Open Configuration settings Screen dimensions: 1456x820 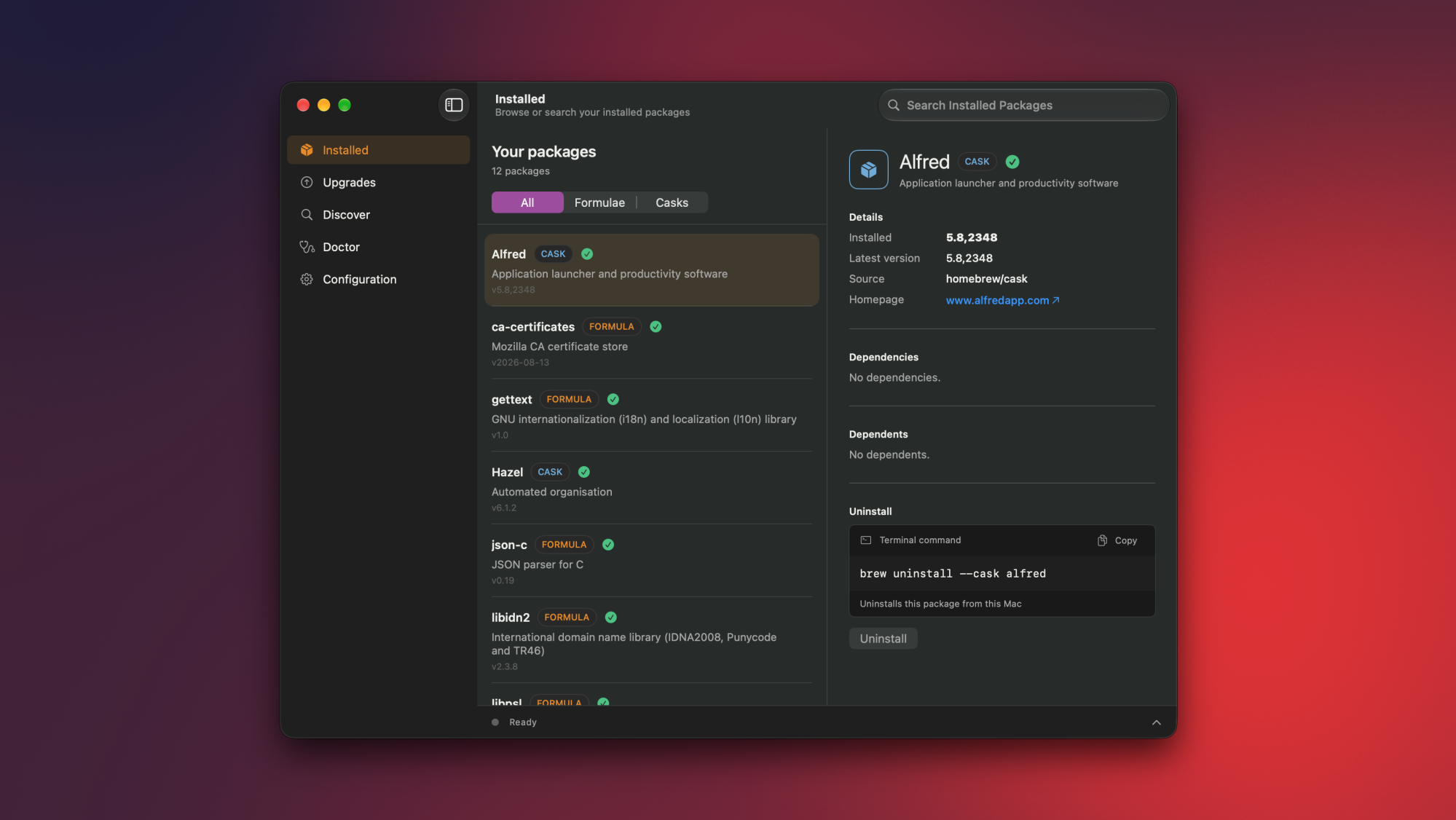378,279
